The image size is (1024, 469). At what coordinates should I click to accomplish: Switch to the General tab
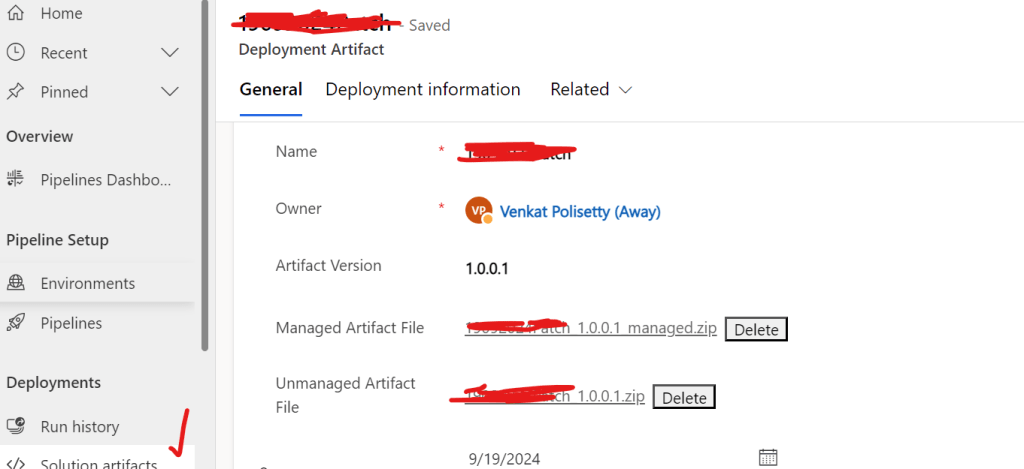pyautogui.click(x=270, y=90)
